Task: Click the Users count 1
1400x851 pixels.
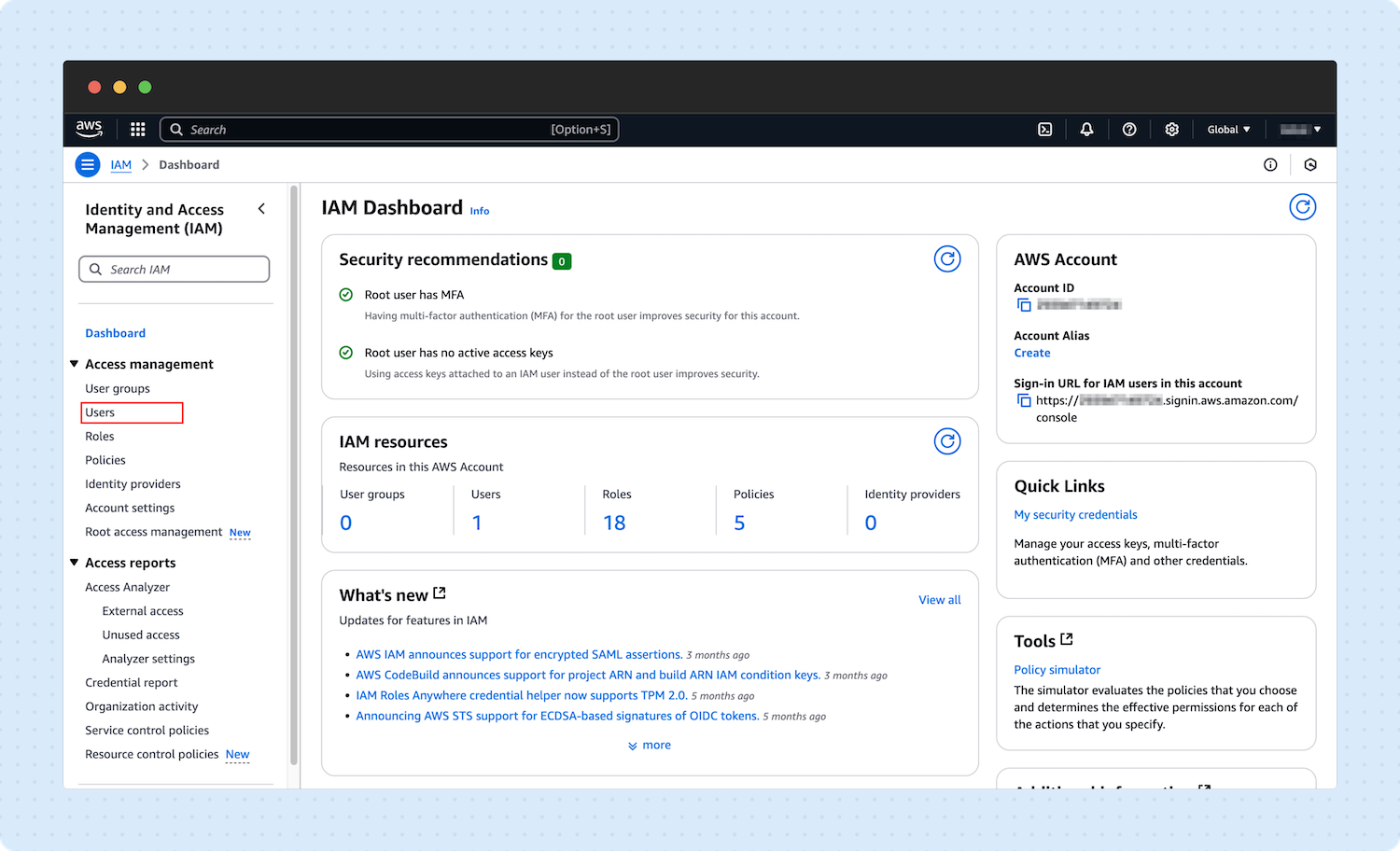Action: click(x=477, y=523)
